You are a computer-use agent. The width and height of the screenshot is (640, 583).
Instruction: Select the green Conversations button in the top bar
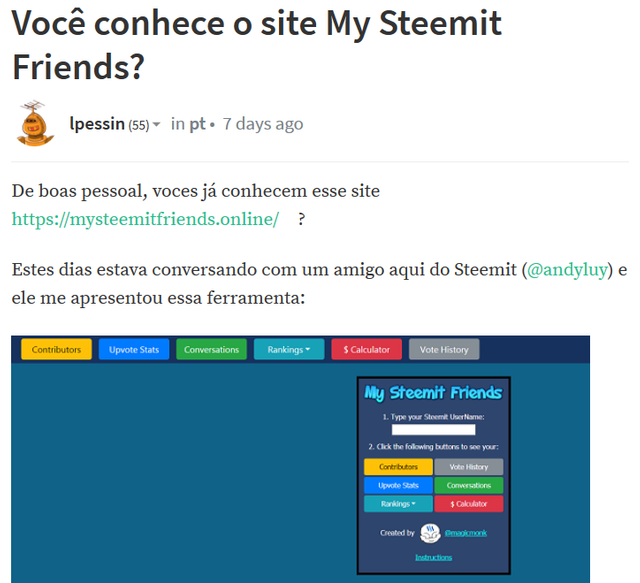coord(211,349)
